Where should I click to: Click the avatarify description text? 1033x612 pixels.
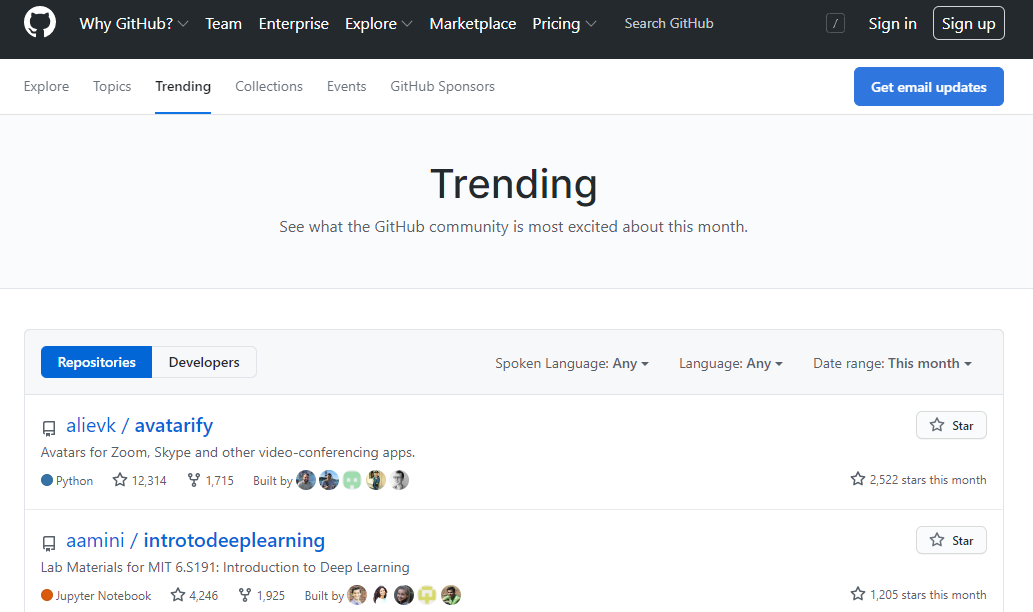228,453
